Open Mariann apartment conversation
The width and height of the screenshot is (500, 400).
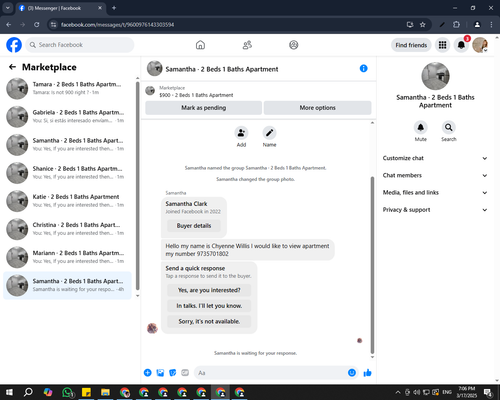point(67,257)
